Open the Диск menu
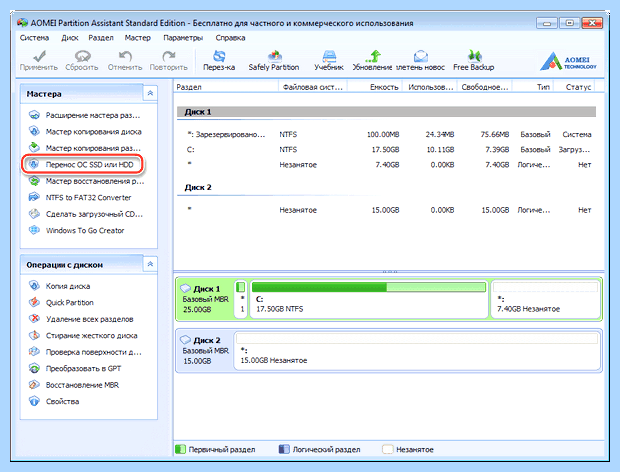620x472 pixels. [70, 38]
